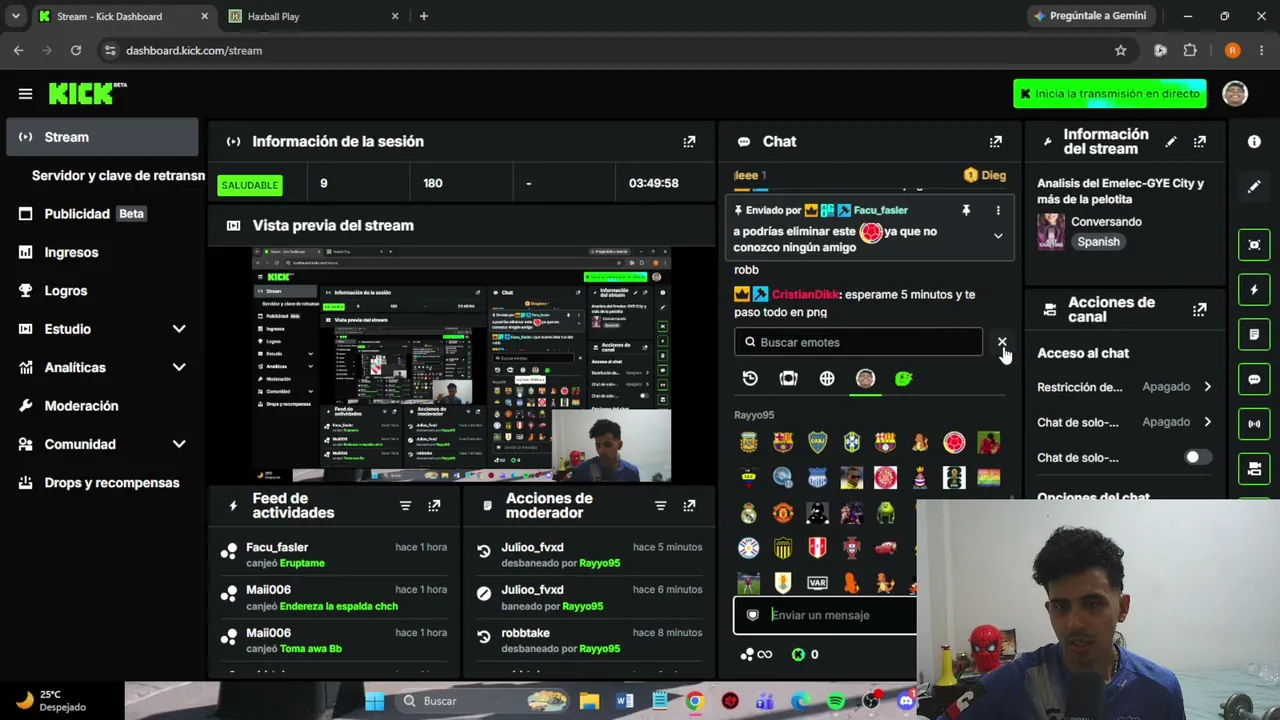Toggle the stream preview widget icon in sidebar
Screen dimensions: 1280x720
coord(1254,245)
